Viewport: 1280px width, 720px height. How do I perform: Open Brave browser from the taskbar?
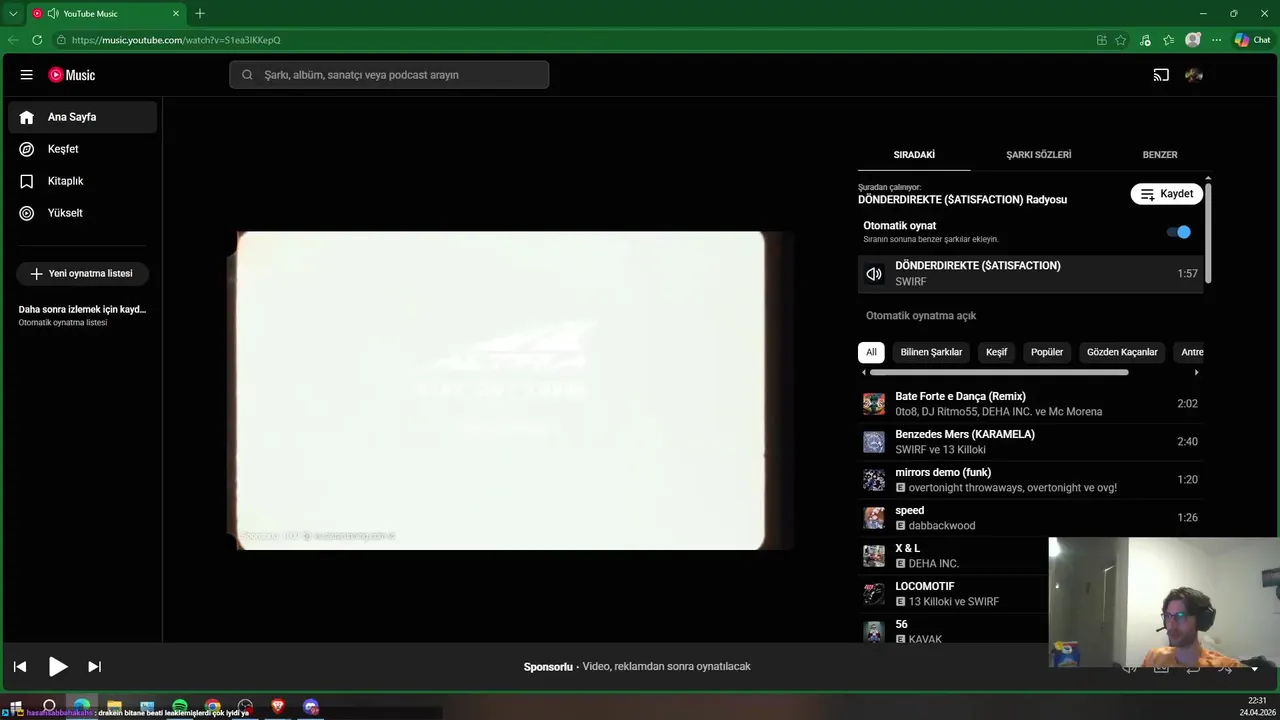278,706
